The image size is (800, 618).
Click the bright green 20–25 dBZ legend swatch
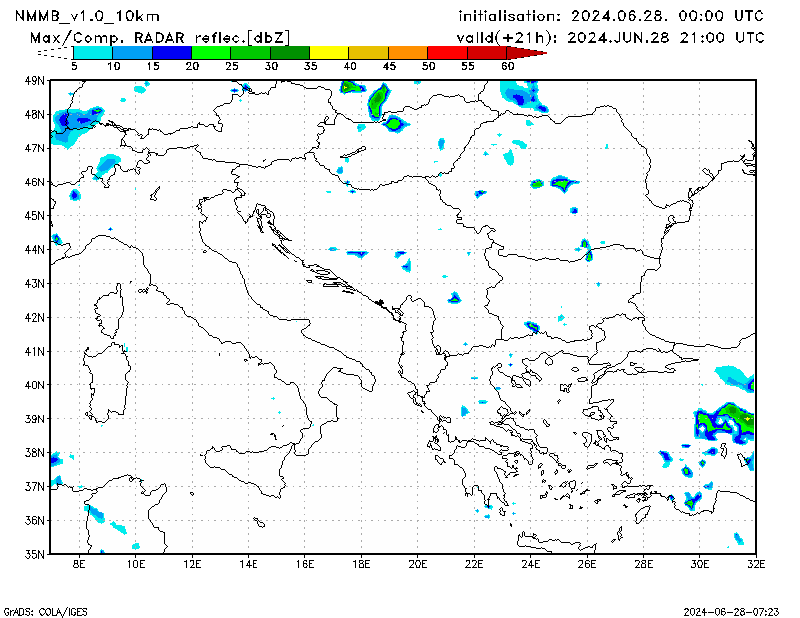(x=211, y=51)
